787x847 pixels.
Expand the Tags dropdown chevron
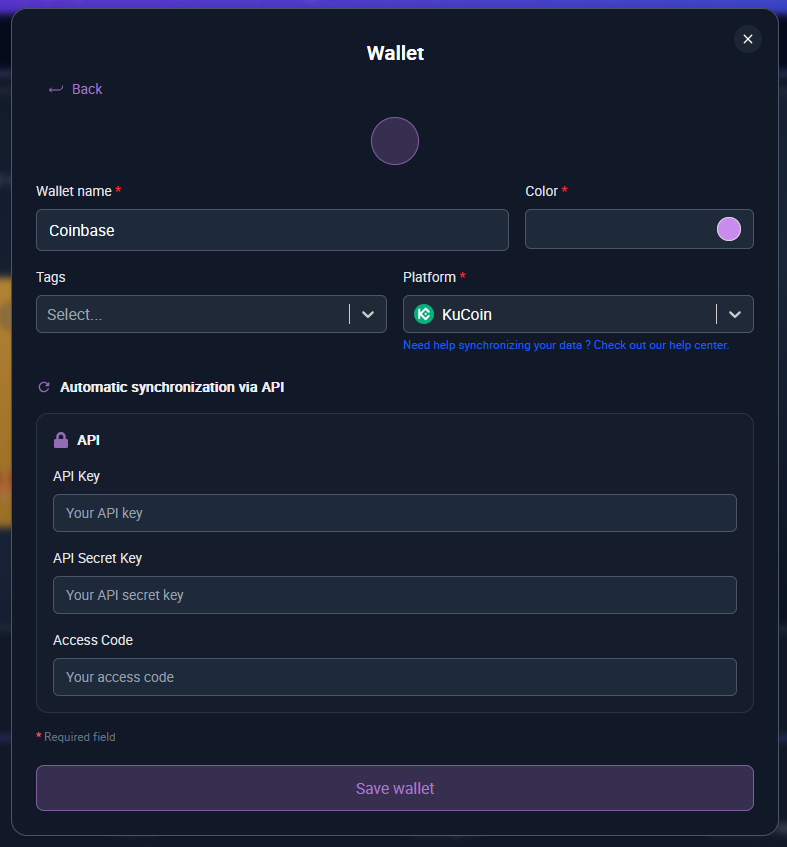coord(368,314)
